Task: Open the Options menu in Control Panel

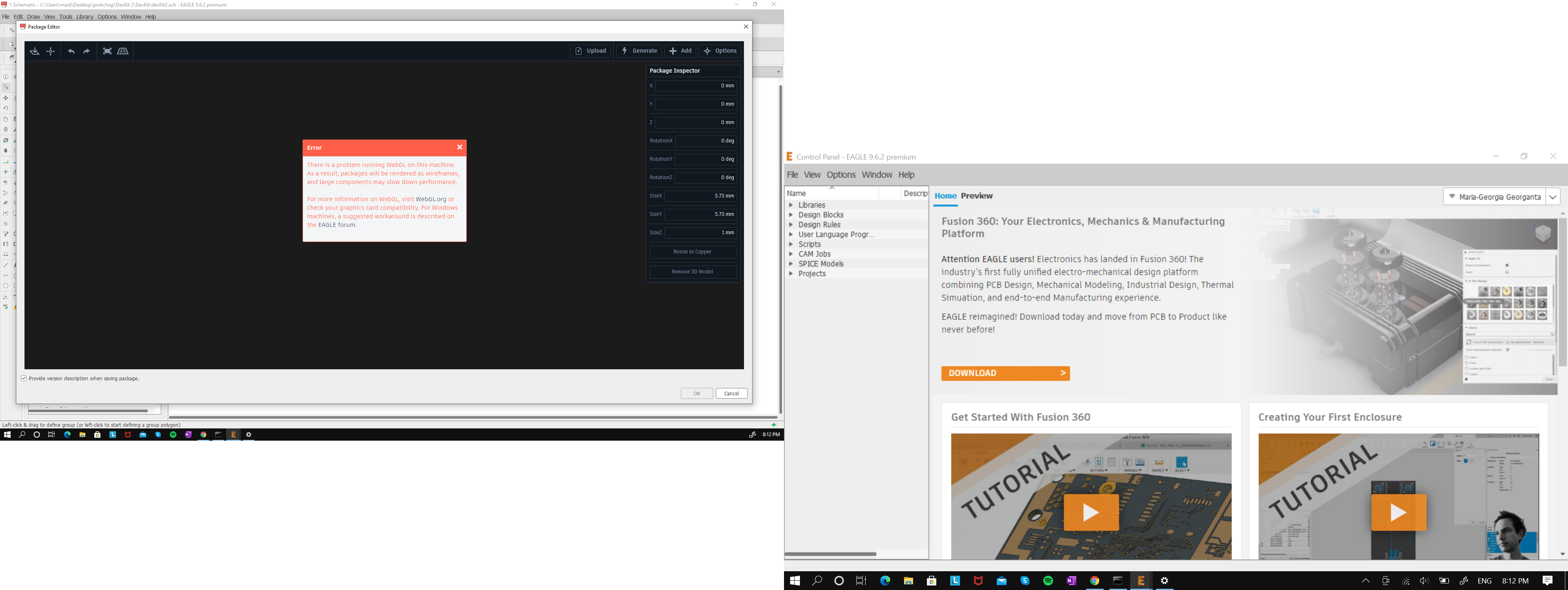Action: pyautogui.click(x=841, y=175)
